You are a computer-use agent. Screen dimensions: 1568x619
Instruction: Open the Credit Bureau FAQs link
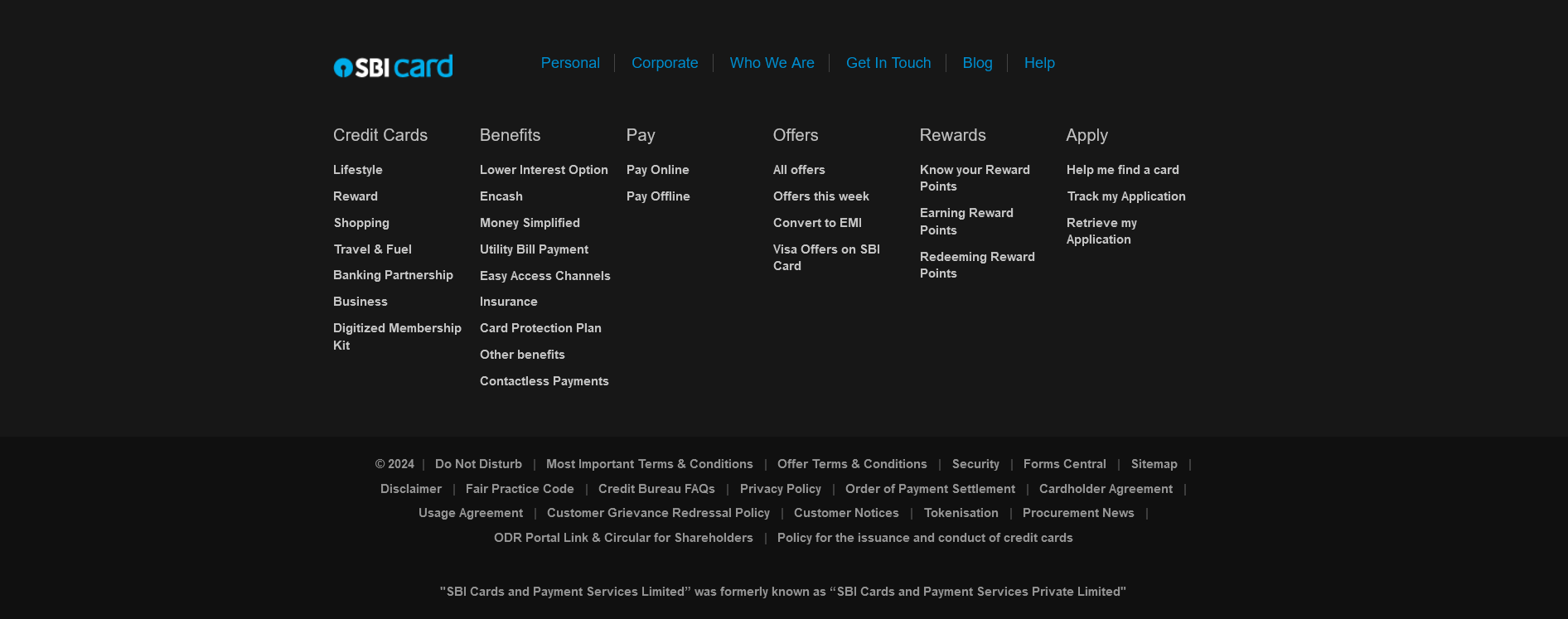(x=656, y=489)
